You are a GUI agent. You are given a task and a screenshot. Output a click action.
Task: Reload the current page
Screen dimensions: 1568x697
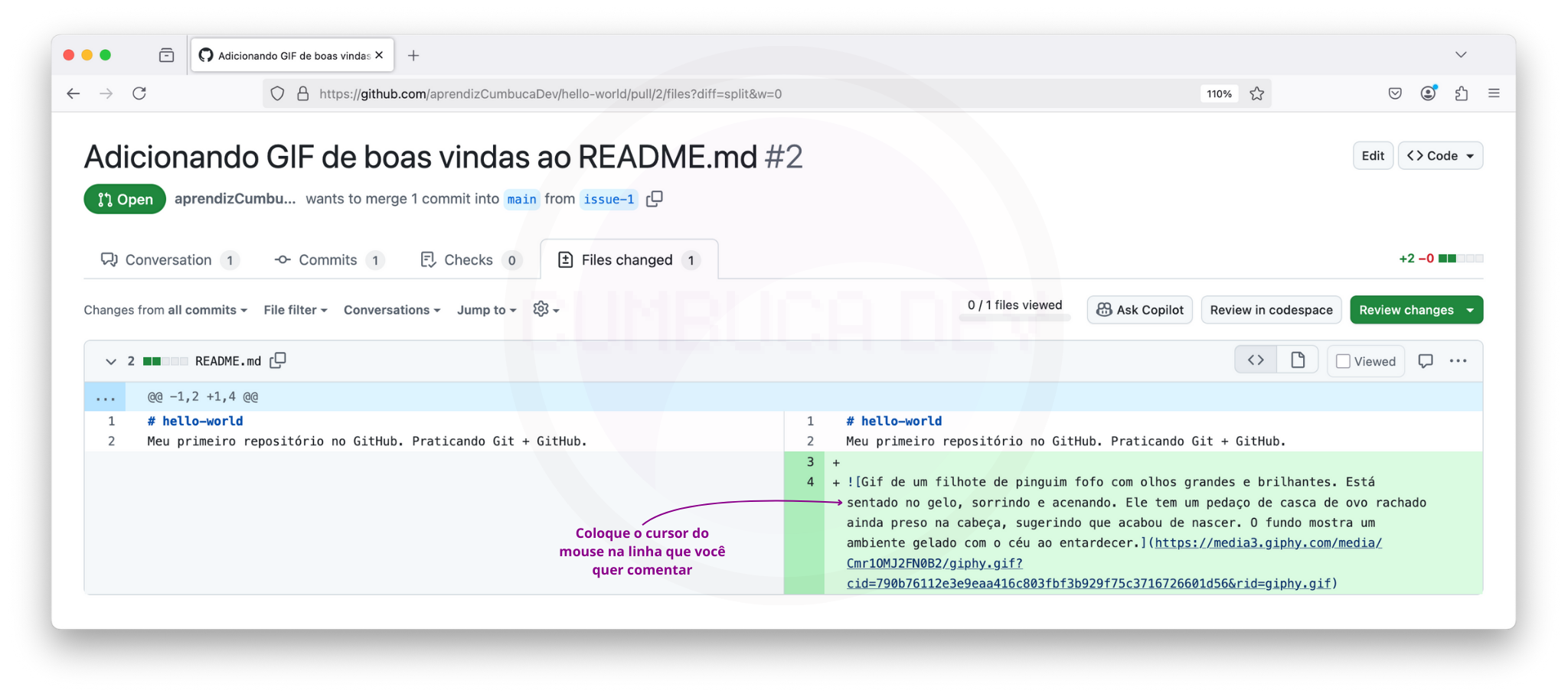point(139,94)
